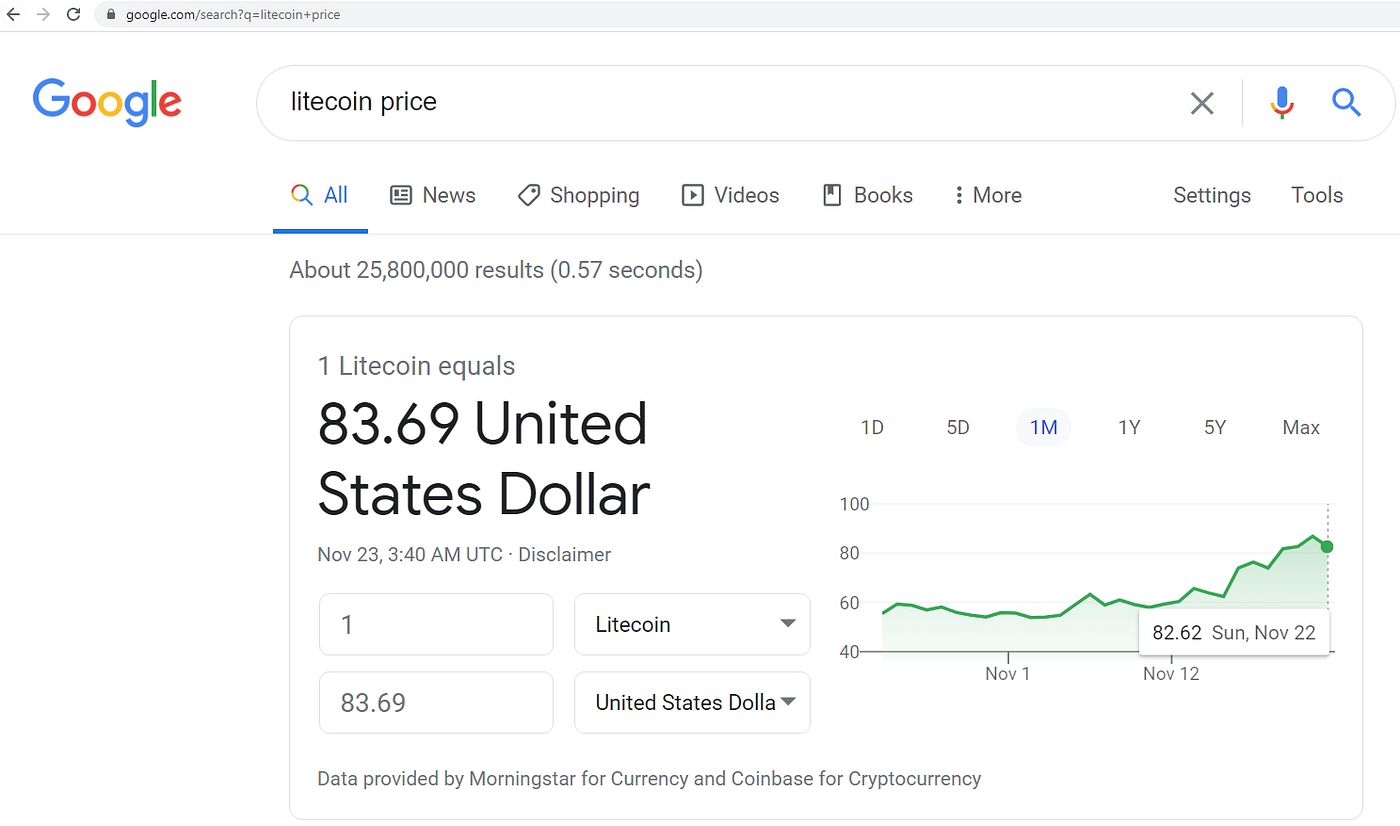Select the Max chart range
The image size is (1400, 826).
tap(1301, 428)
